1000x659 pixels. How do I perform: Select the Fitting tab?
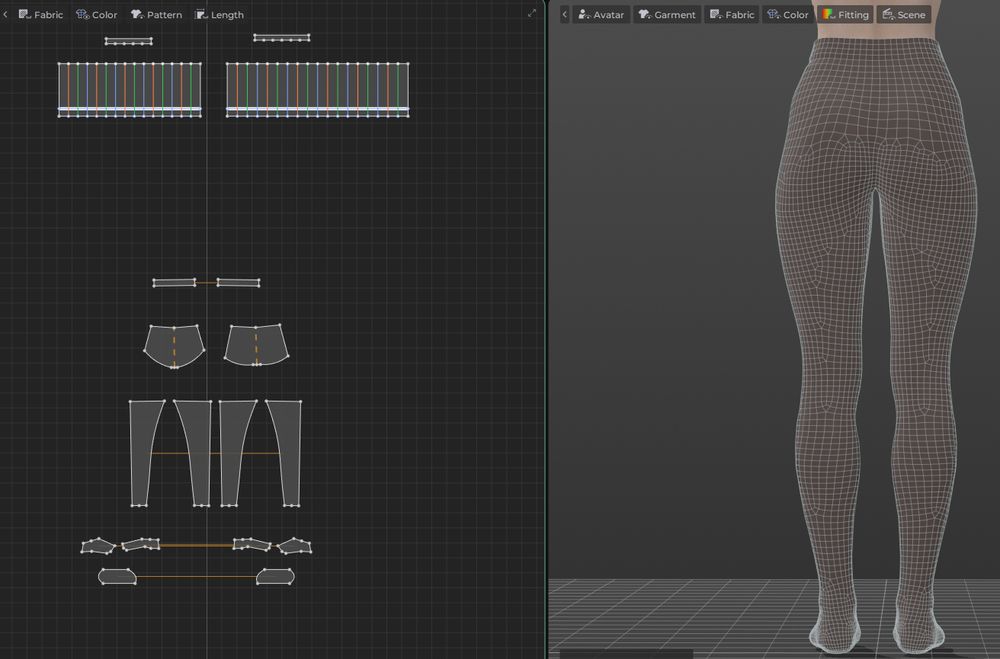click(846, 14)
